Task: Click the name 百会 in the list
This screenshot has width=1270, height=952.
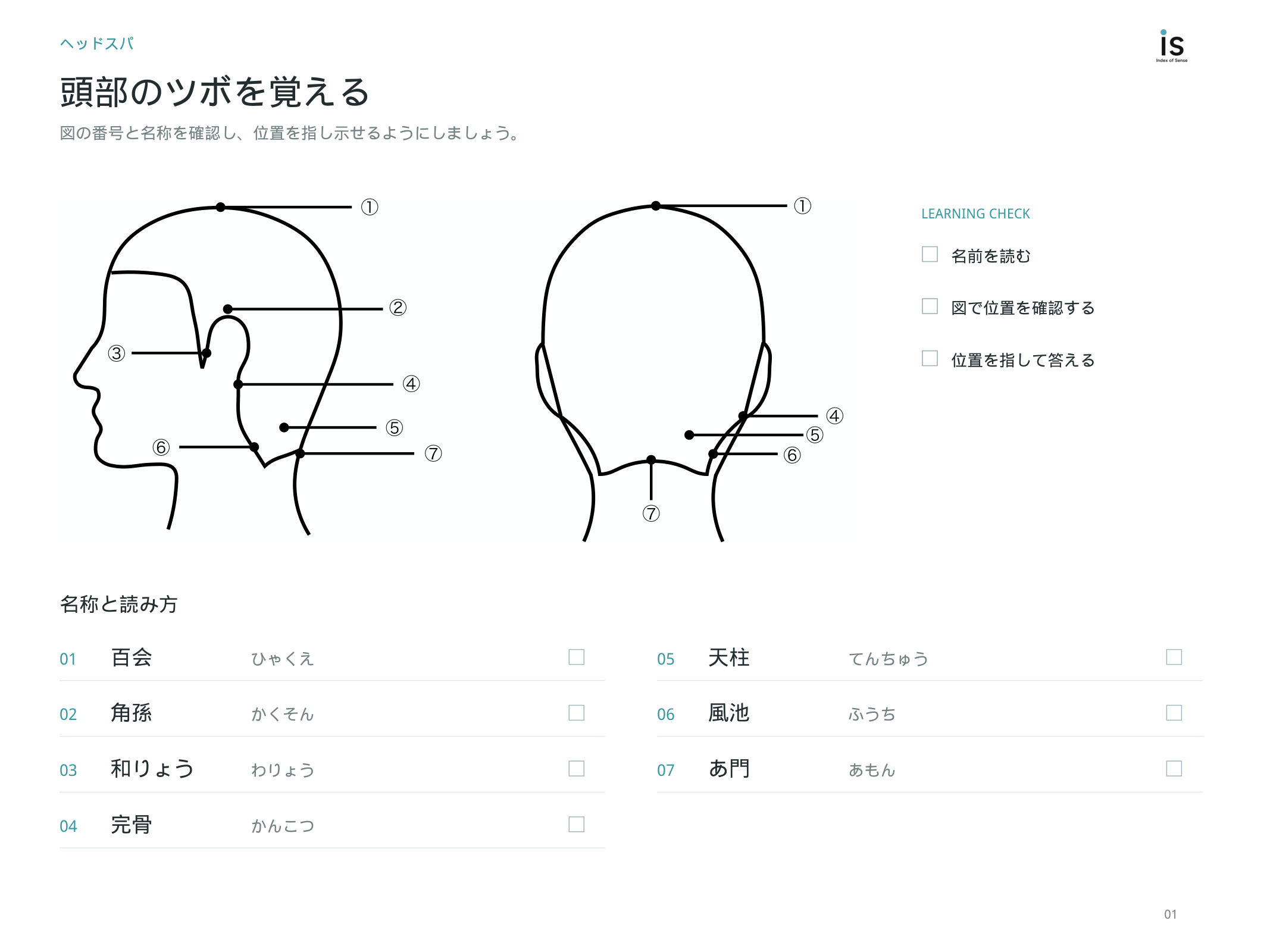Action: click(132, 657)
